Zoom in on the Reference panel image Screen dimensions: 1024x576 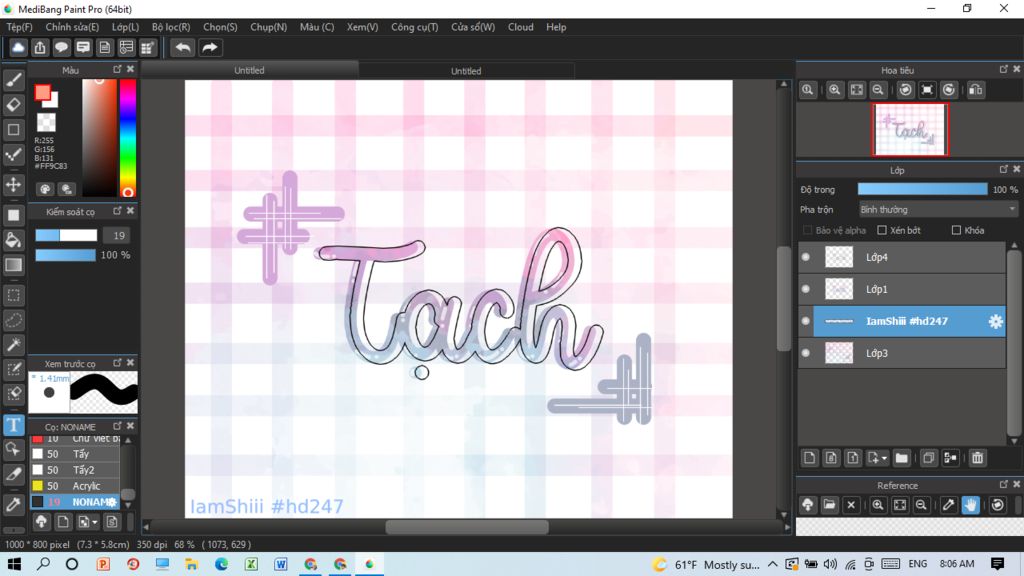pos(878,505)
